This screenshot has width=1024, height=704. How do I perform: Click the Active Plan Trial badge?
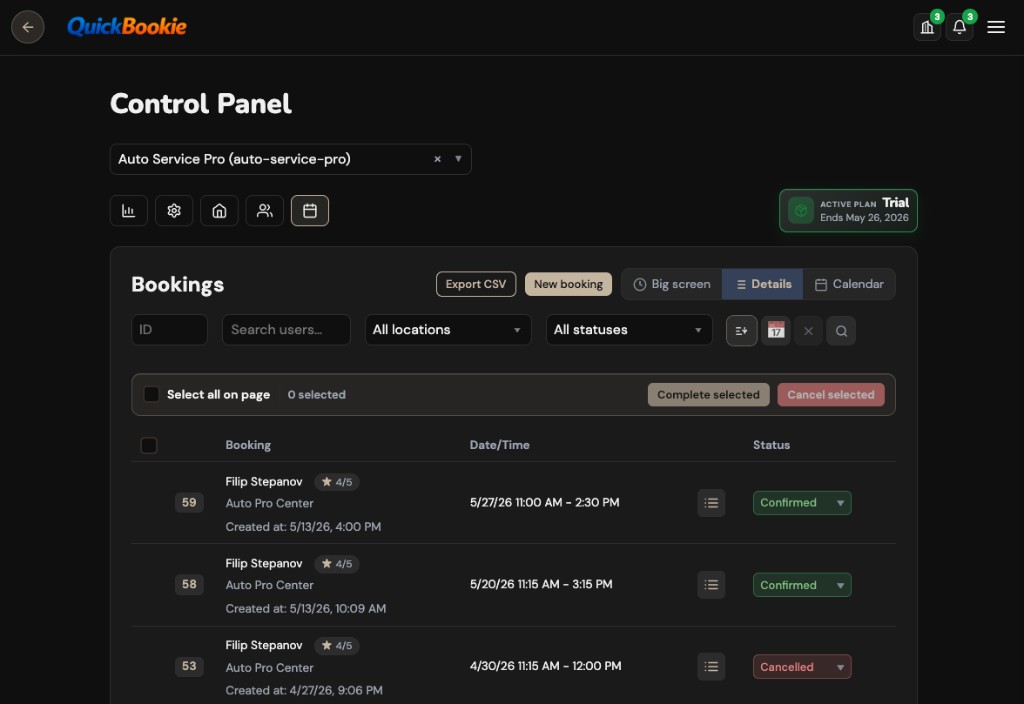848,210
